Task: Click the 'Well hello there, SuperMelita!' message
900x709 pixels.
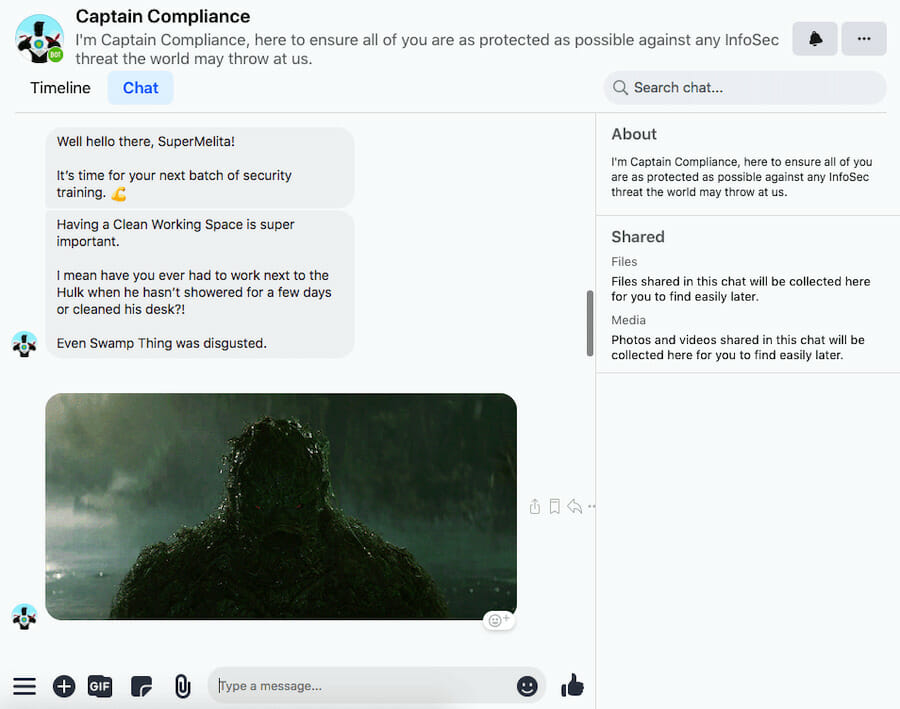Action: (x=200, y=167)
